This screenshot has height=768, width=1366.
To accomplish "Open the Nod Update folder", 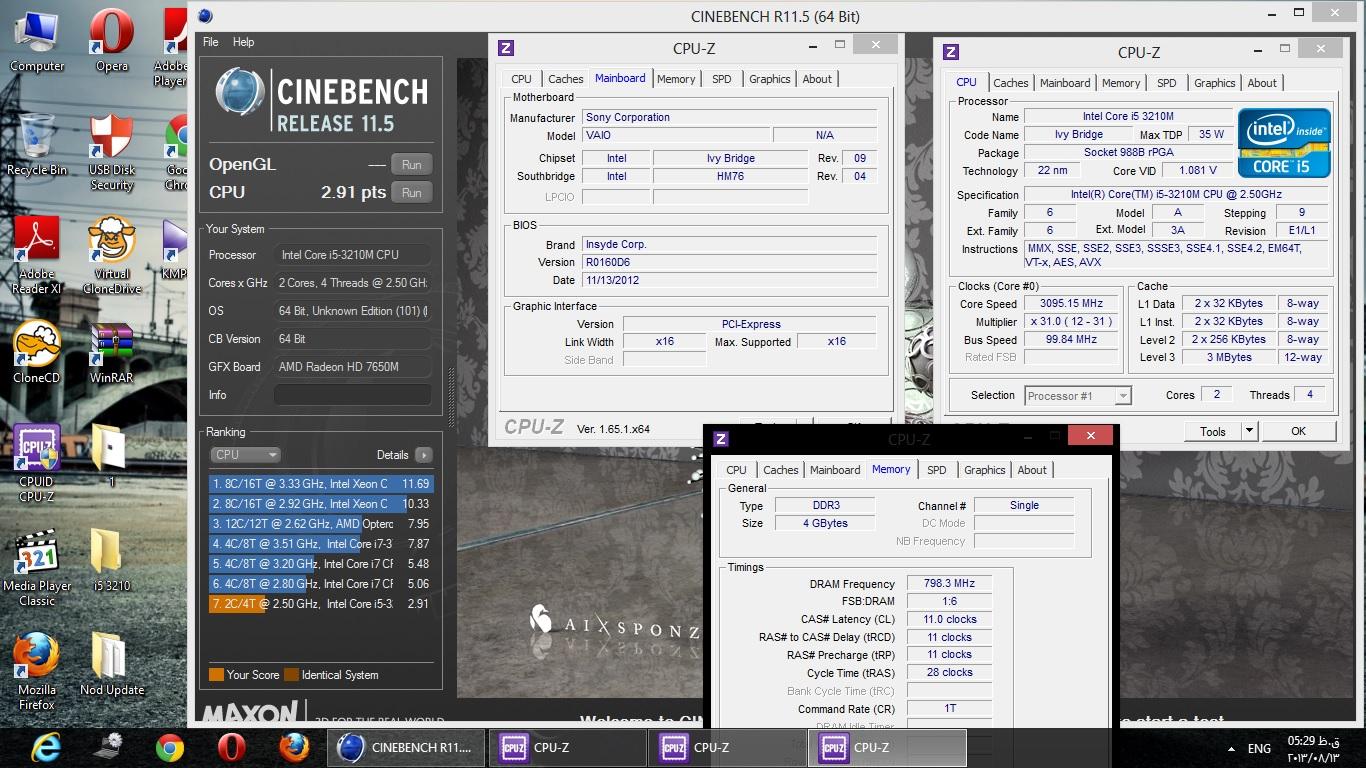I will tap(112, 664).
